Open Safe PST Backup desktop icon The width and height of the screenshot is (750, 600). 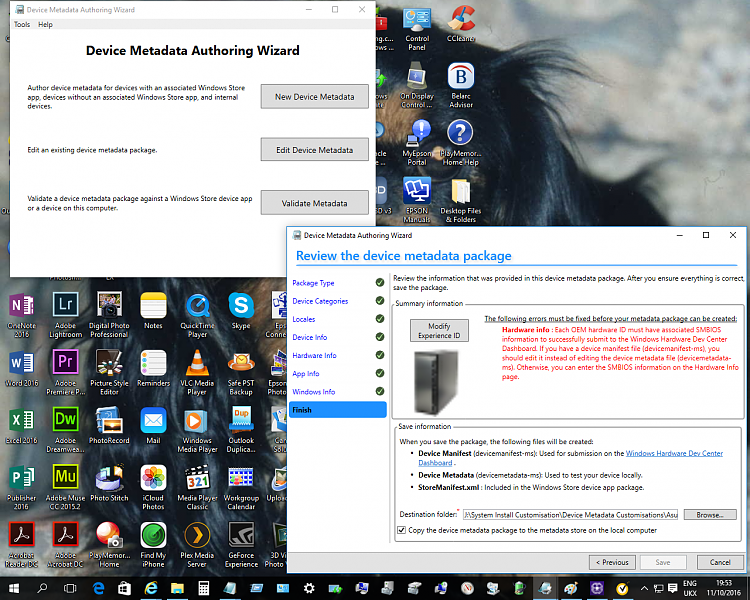[241, 372]
